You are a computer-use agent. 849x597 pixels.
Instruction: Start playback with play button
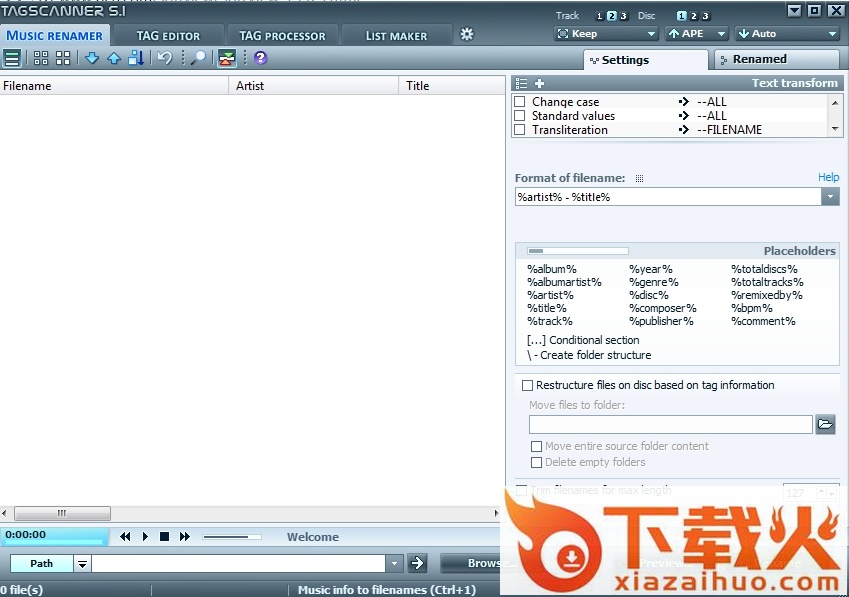145,536
